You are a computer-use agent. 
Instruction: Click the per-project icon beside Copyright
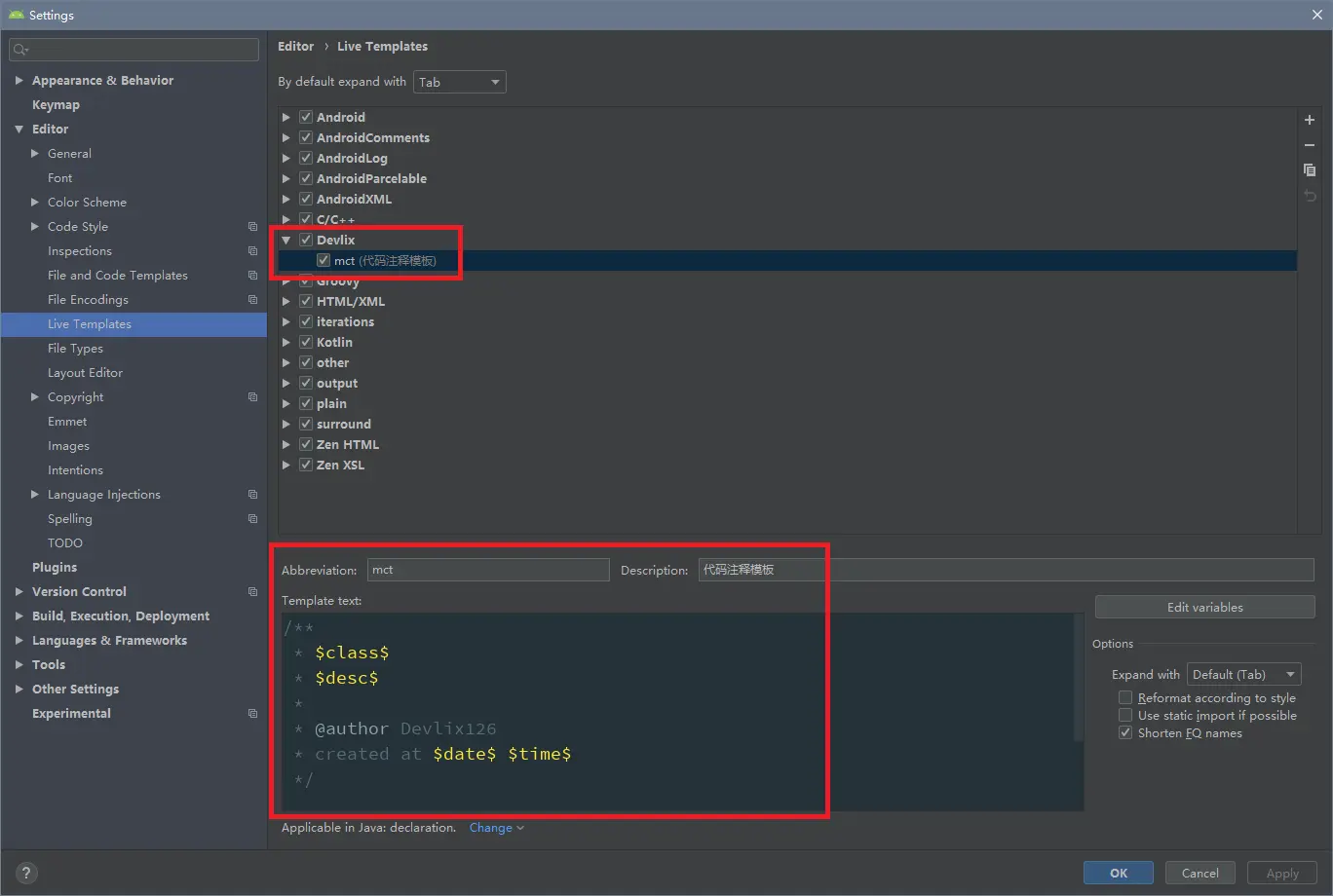coord(253,397)
